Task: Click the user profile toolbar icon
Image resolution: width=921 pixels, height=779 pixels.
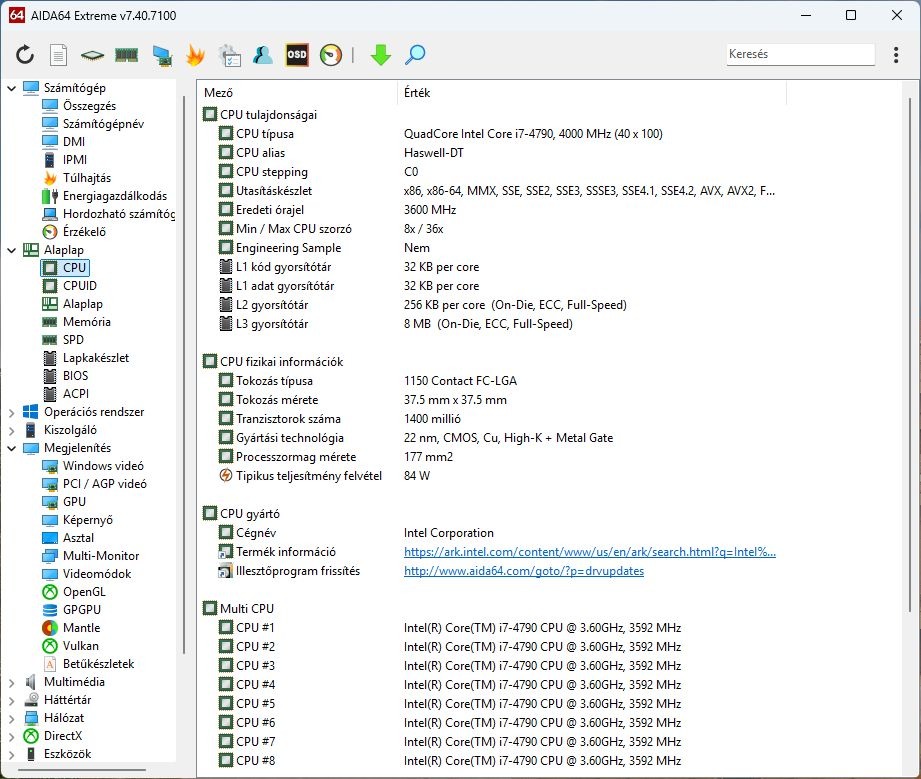Action: [263, 55]
